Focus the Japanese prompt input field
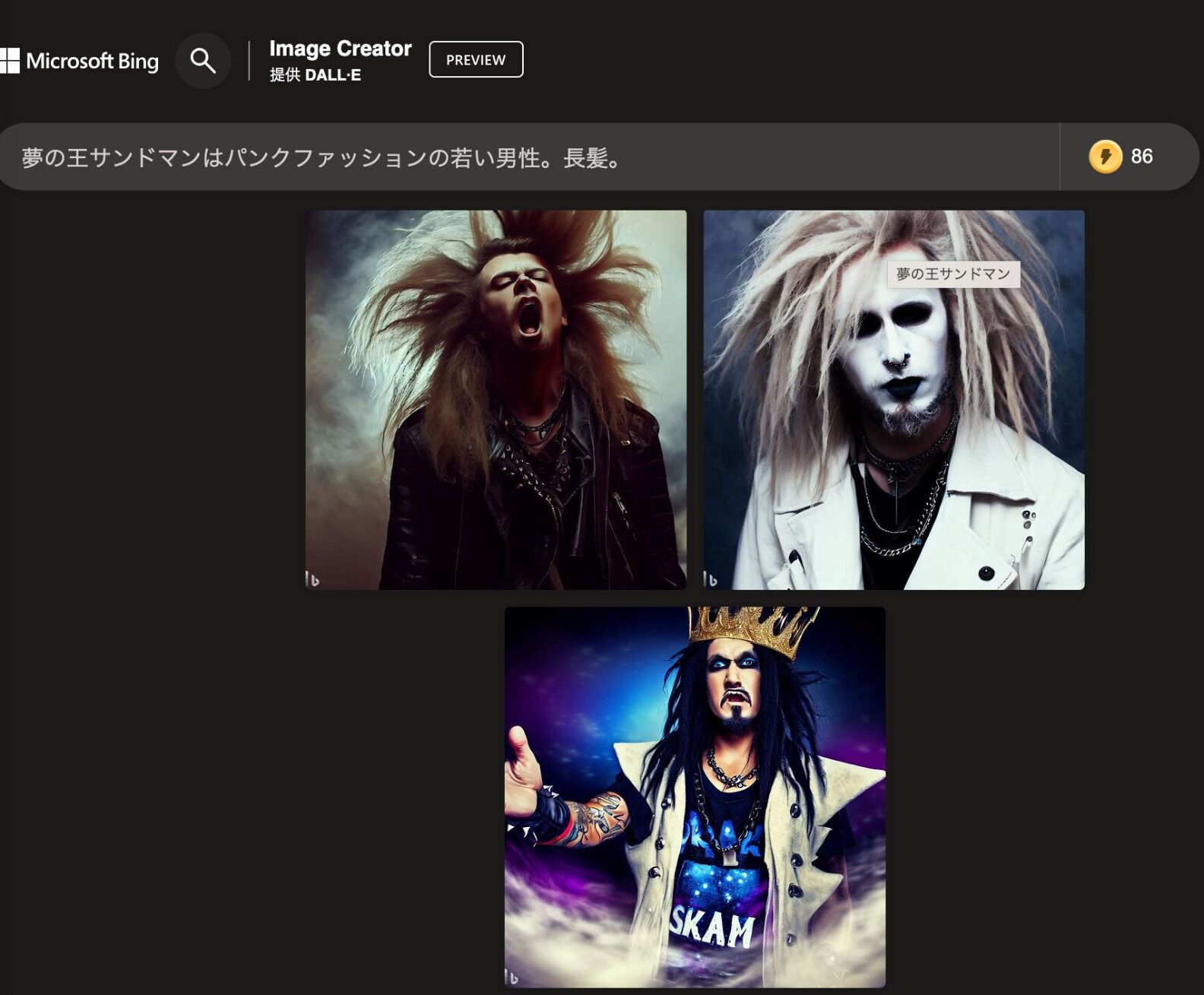The width and height of the screenshot is (1204, 995). tap(530, 157)
